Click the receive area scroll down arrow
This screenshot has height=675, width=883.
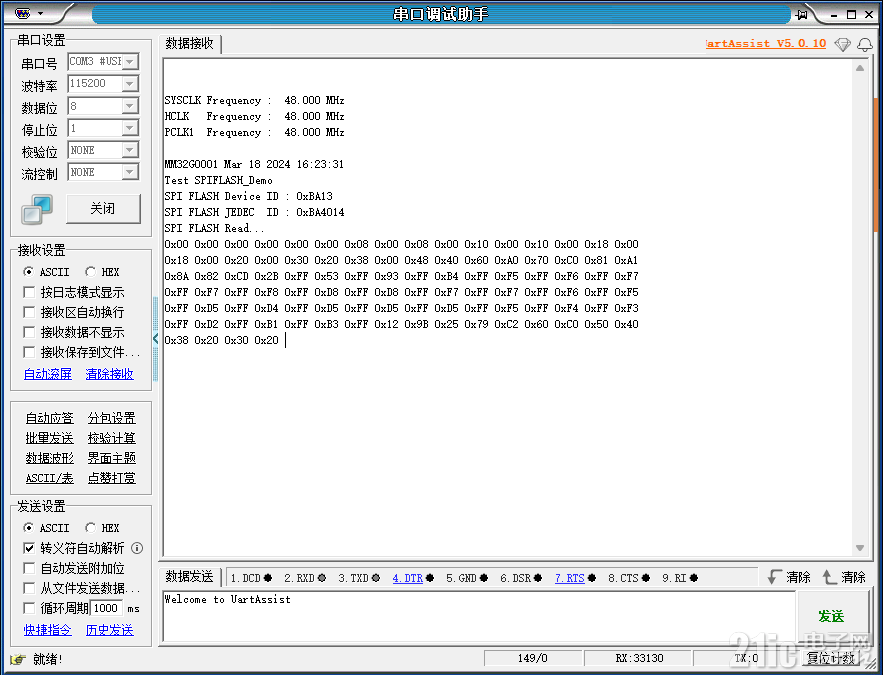[860, 548]
